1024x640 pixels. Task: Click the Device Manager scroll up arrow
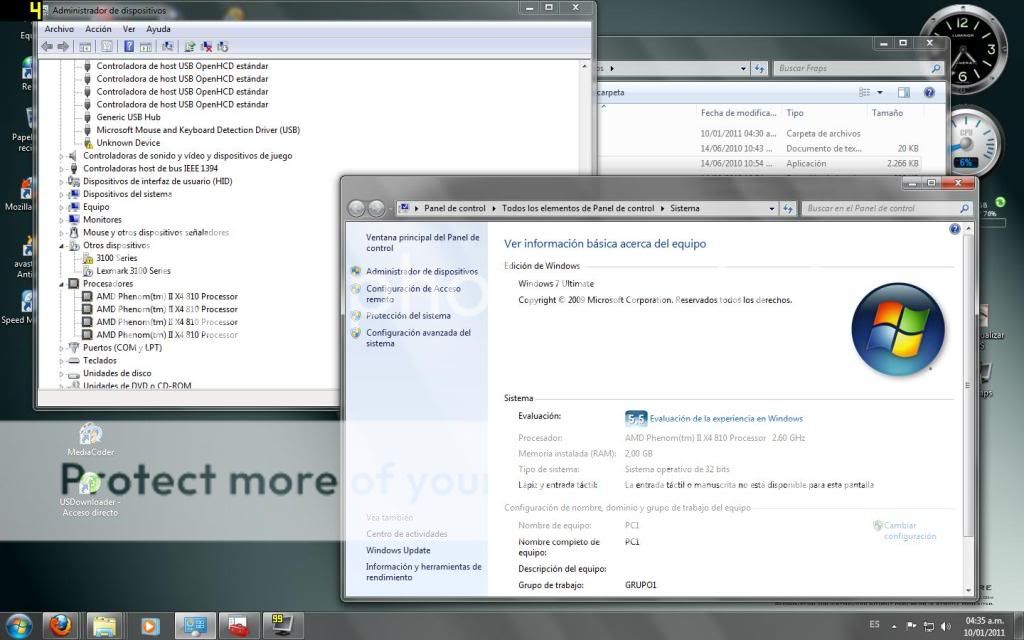tap(584, 66)
